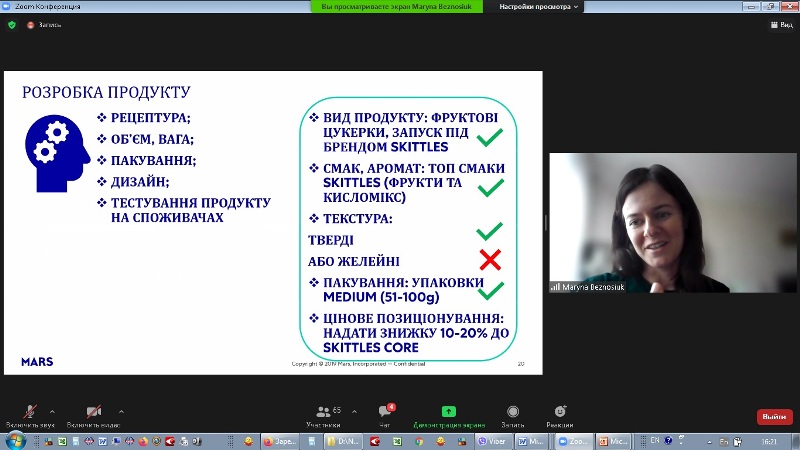This screenshot has height=450, width=800.
Task: Open pinned Firefox icon in quick launch
Action: tap(143, 441)
